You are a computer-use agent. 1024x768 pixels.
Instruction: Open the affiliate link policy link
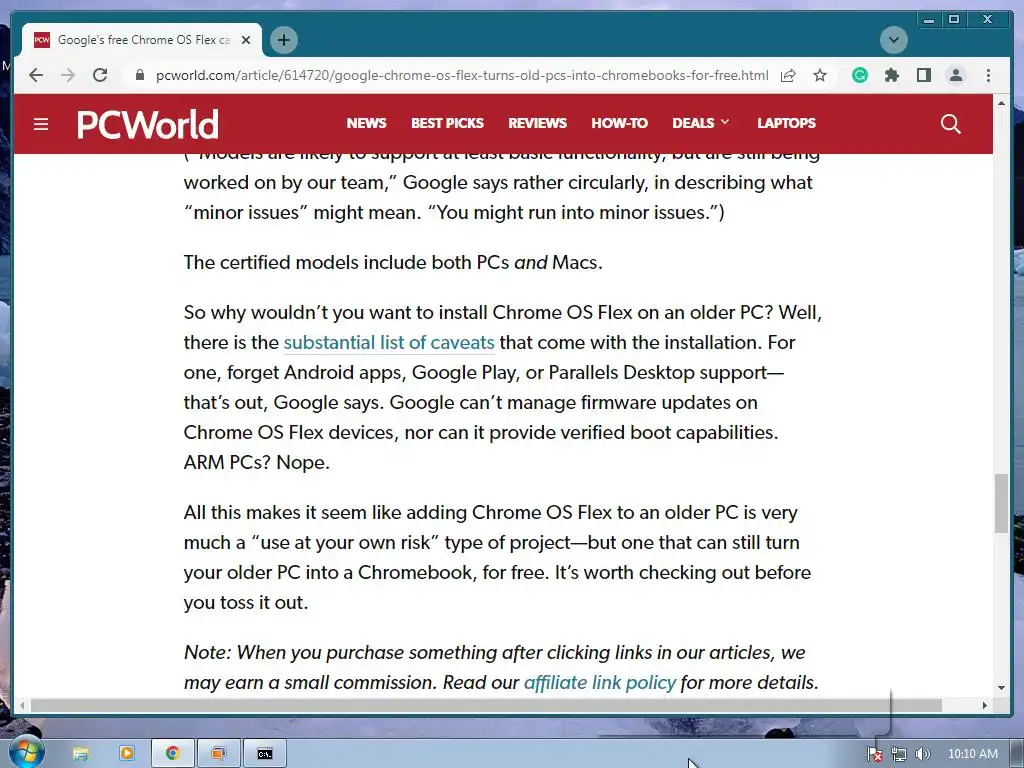[600, 682]
